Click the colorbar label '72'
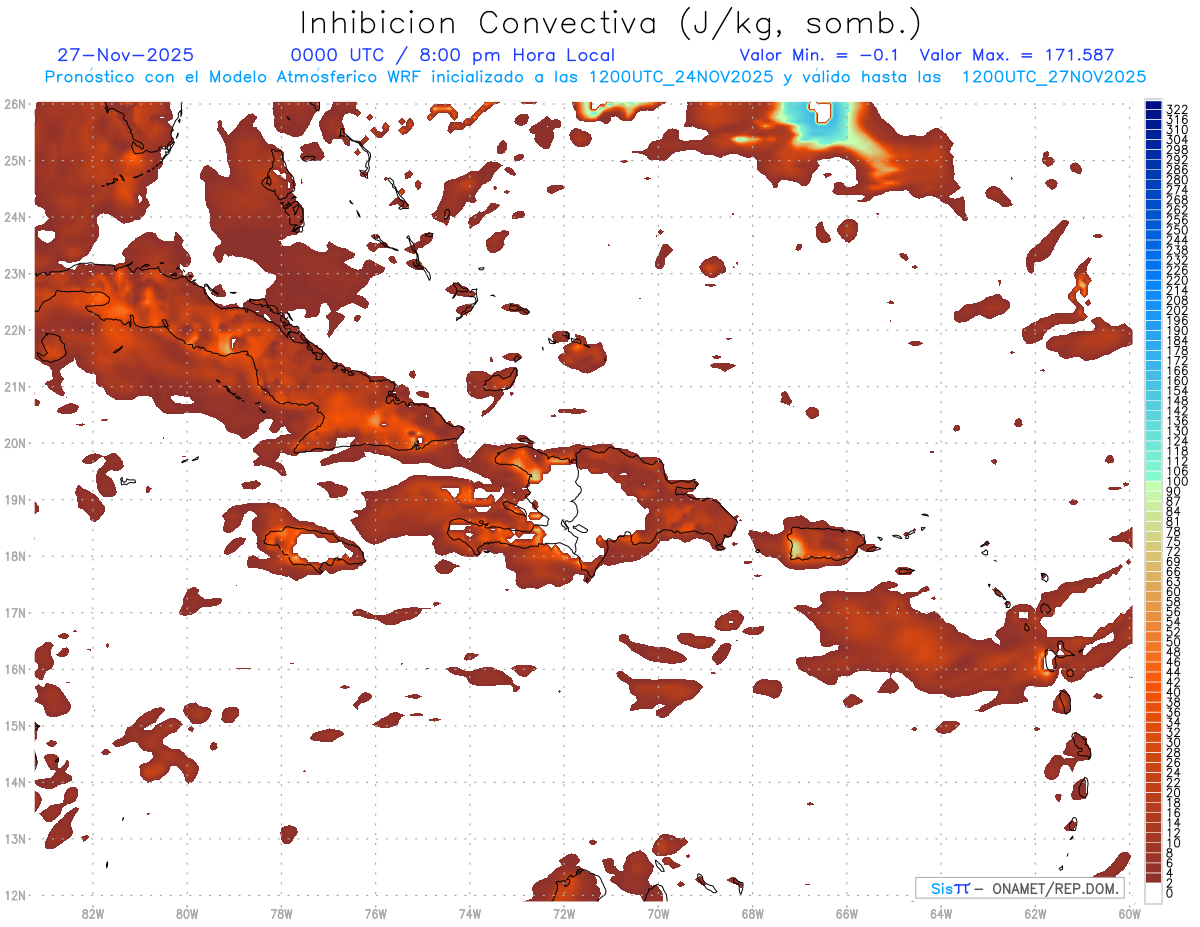This screenshot has width=1200, height=927. click(x=1174, y=551)
